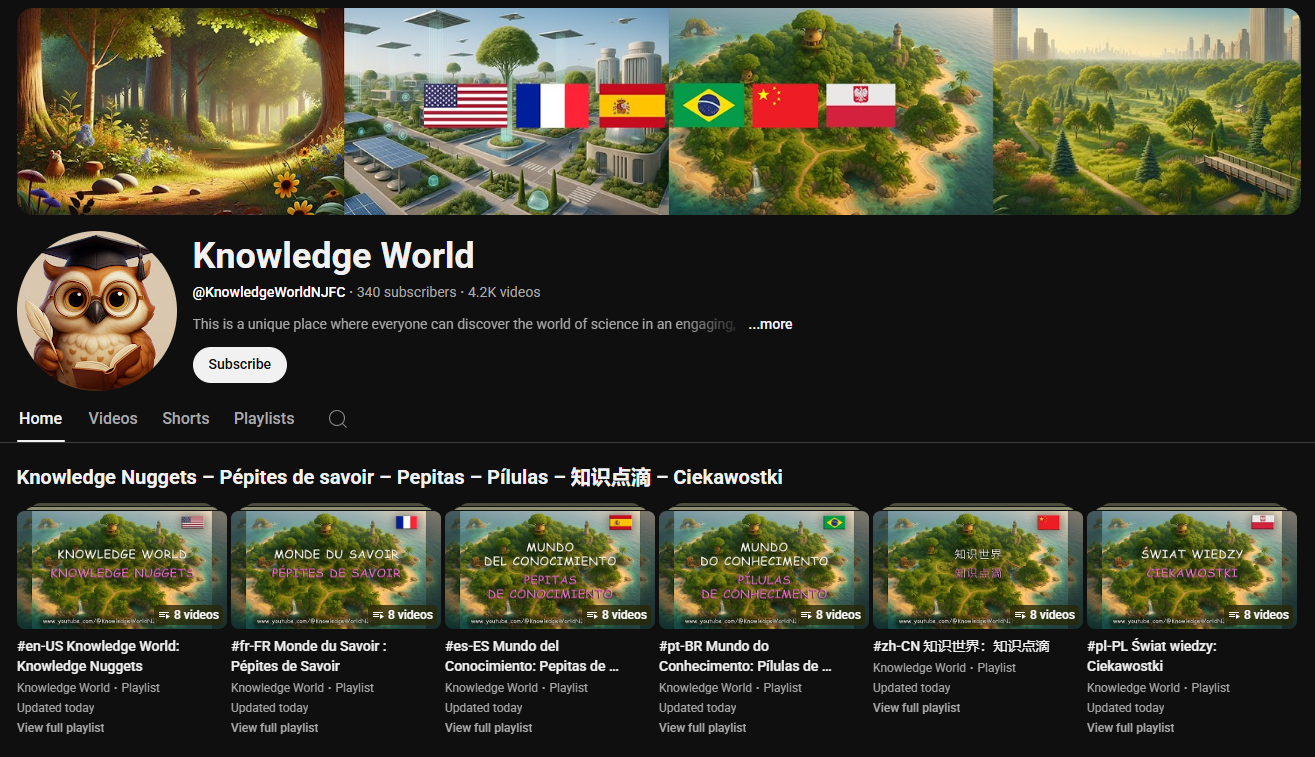
Task: View full playlist under pl-PL Świat wiedzy
Action: pyautogui.click(x=1131, y=728)
